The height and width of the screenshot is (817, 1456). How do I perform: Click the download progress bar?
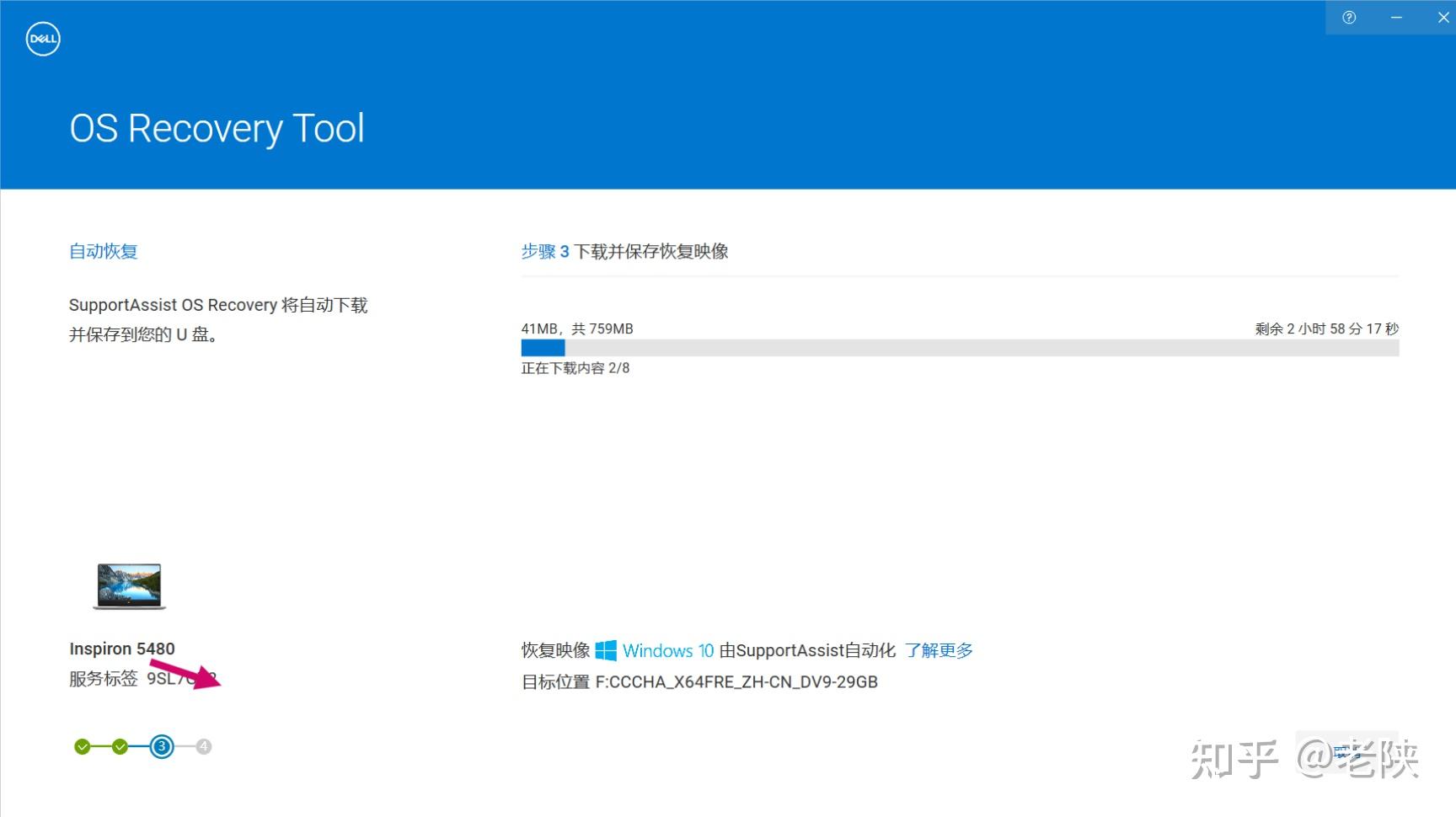[x=960, y=348]
